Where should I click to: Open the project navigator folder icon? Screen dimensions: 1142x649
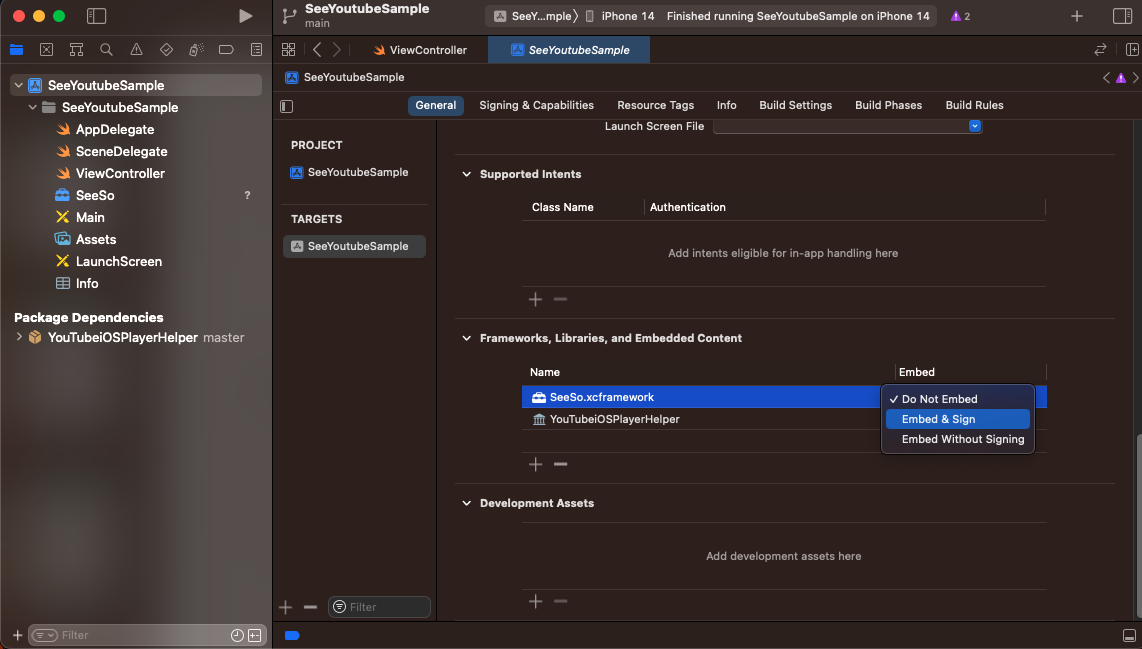coord(16,50)
